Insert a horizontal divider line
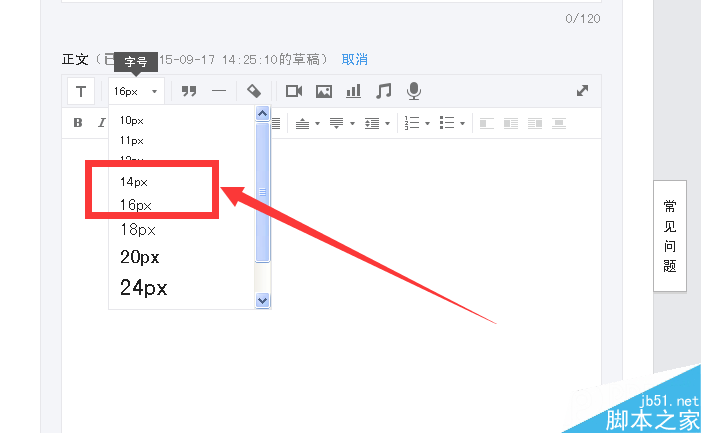 219,91
